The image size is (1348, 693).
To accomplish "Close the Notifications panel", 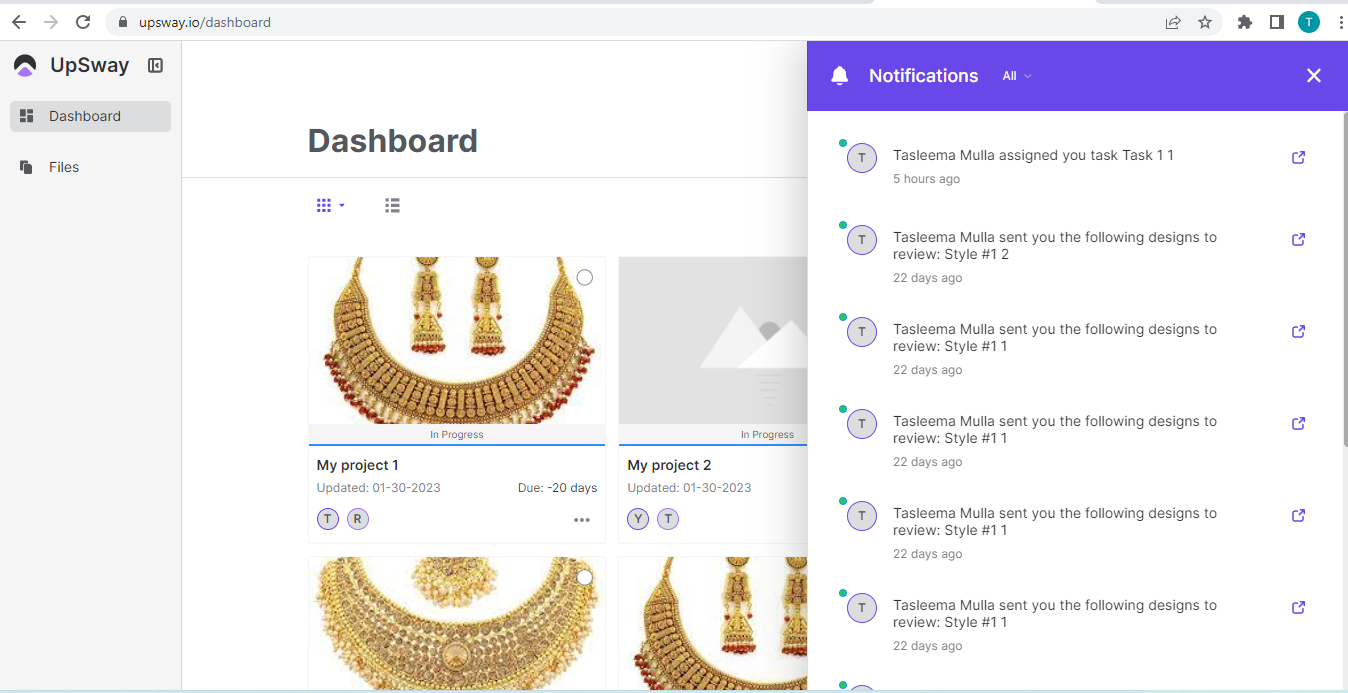I will (1313, 76).
